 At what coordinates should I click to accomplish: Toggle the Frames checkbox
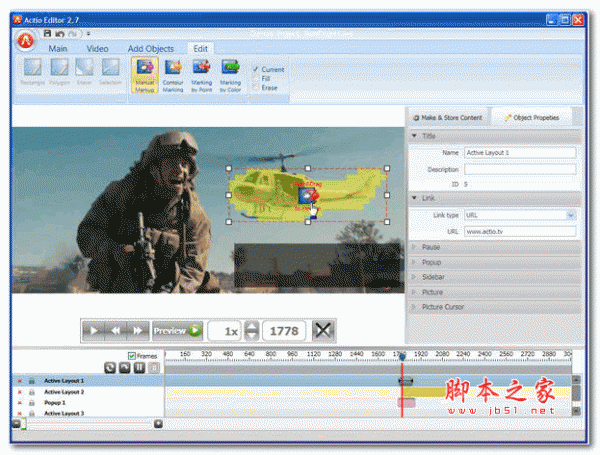[132, 356]
